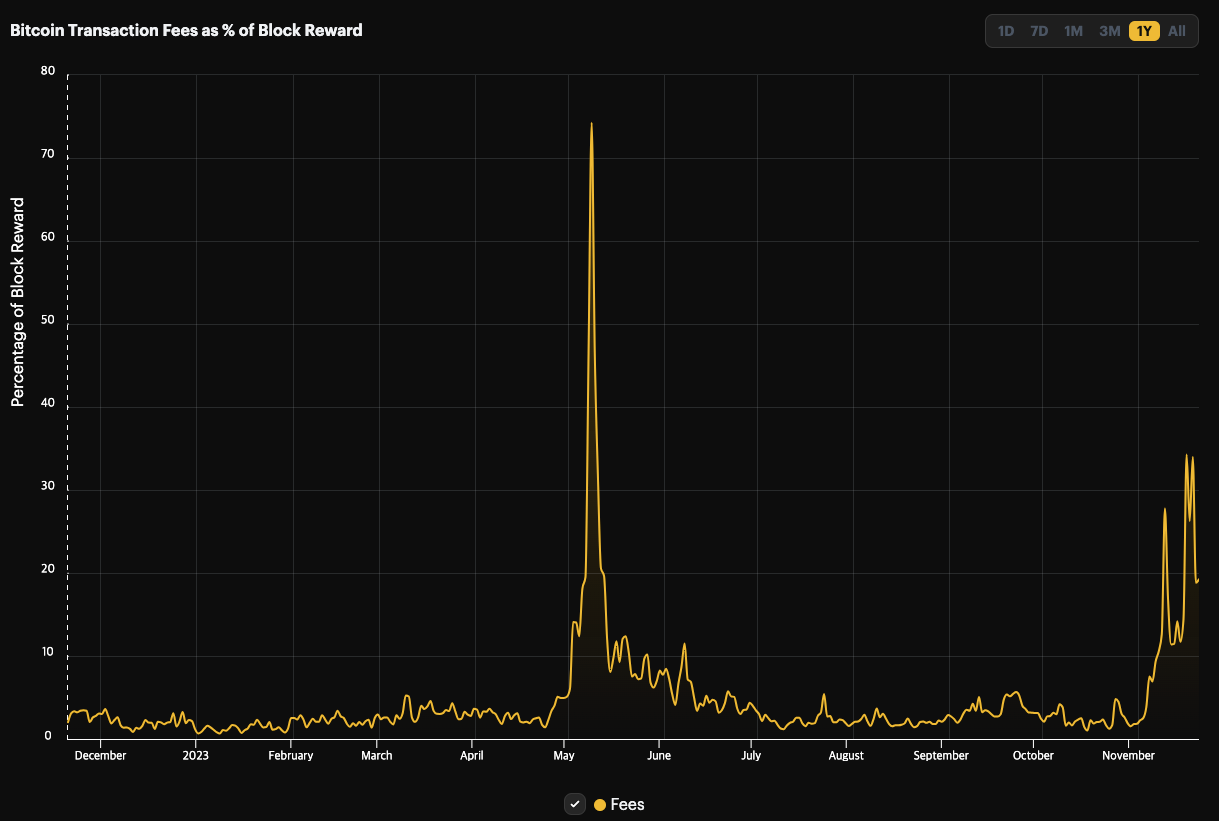
Task: Click the April x-axis label
Action: coord(471,756)
